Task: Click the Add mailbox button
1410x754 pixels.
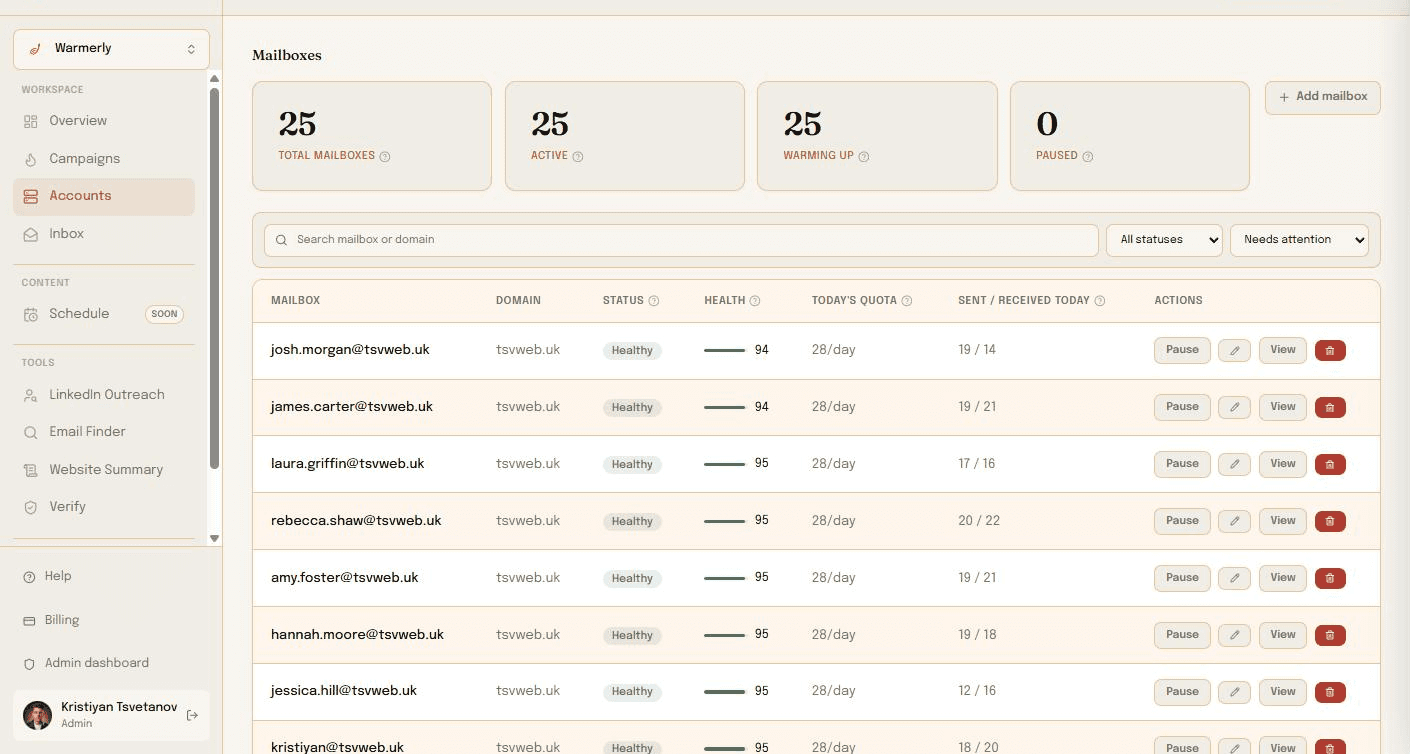Action: (x=1322, y=97)
